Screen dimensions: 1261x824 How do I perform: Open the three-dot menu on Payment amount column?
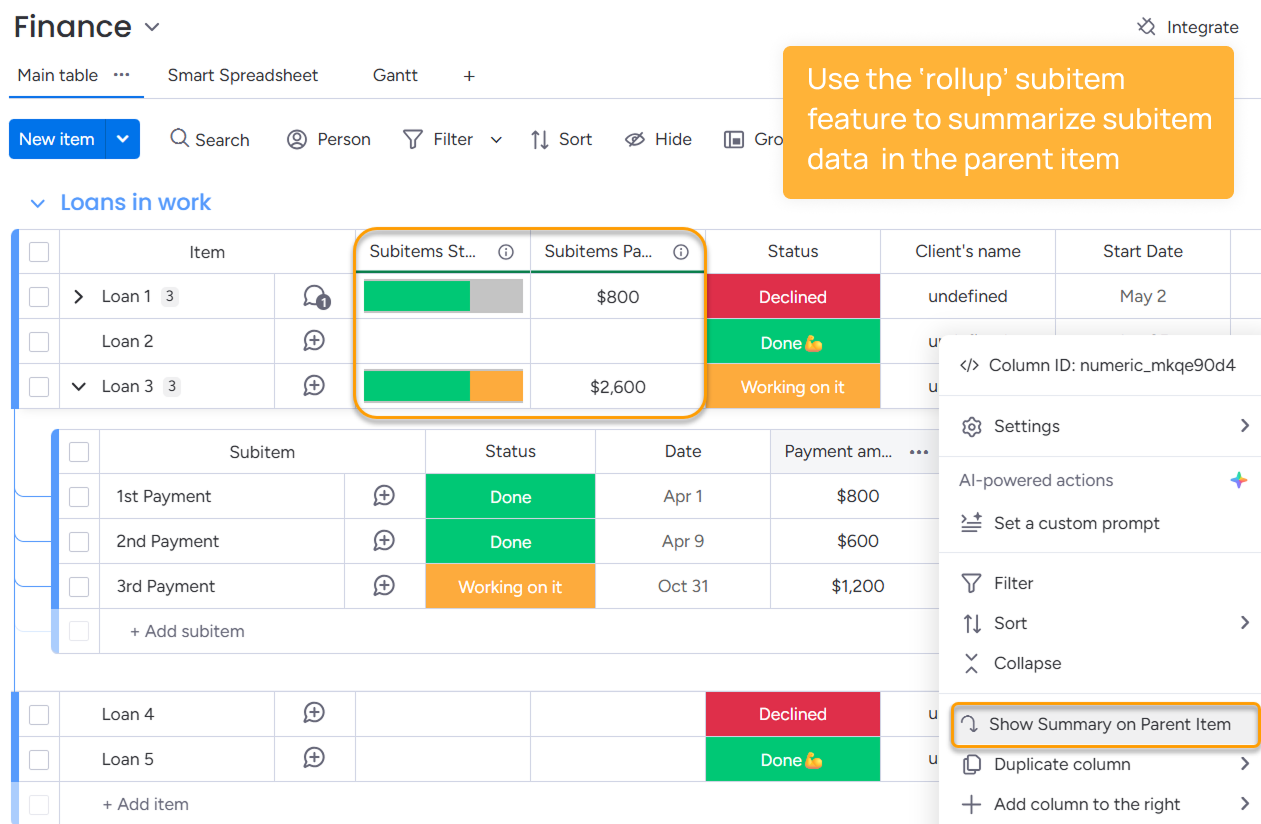click(919, 452)
